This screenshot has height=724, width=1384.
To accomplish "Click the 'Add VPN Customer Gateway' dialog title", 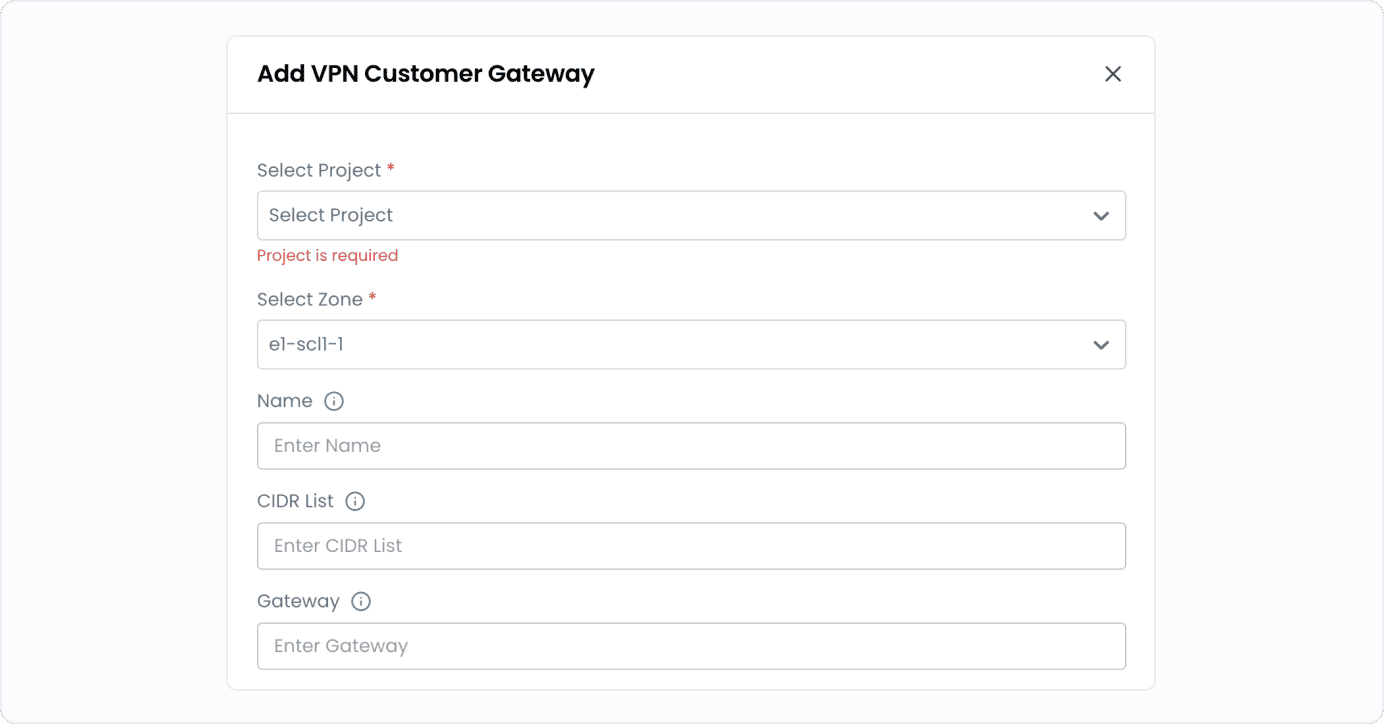I will [426, 73].
